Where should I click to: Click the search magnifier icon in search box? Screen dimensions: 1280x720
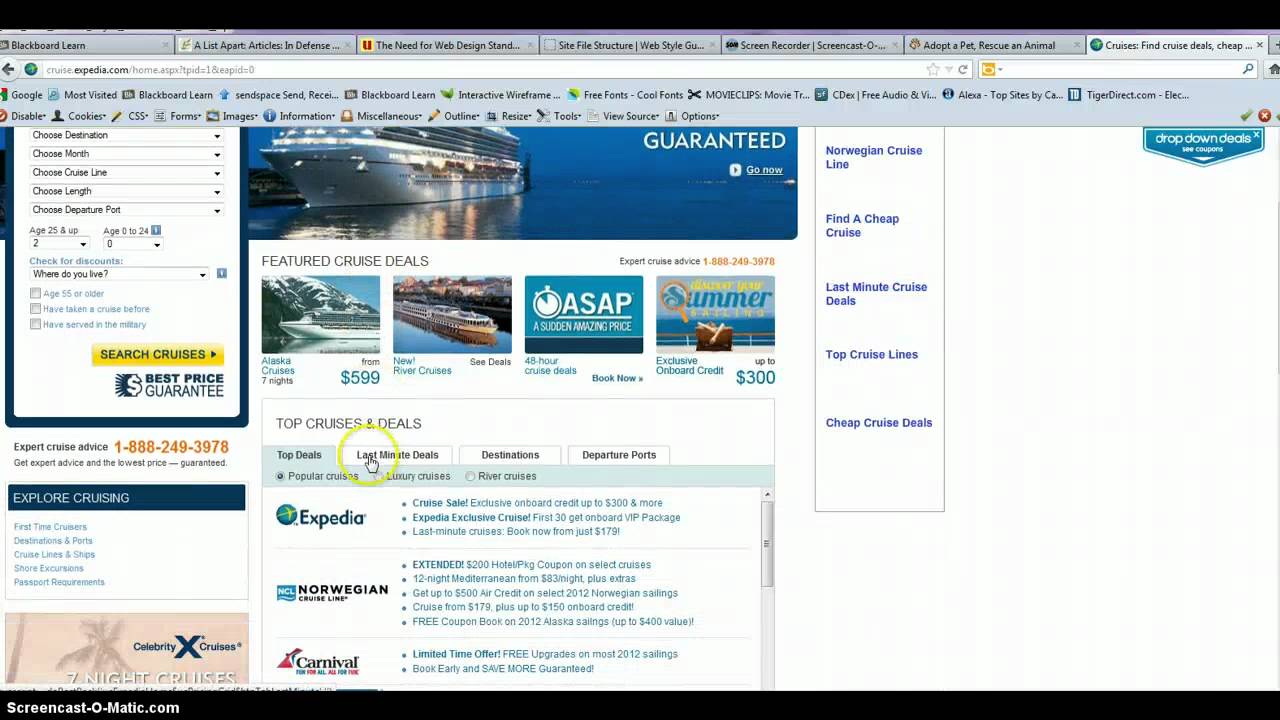pyautogui.click(x=1248, y=69)
